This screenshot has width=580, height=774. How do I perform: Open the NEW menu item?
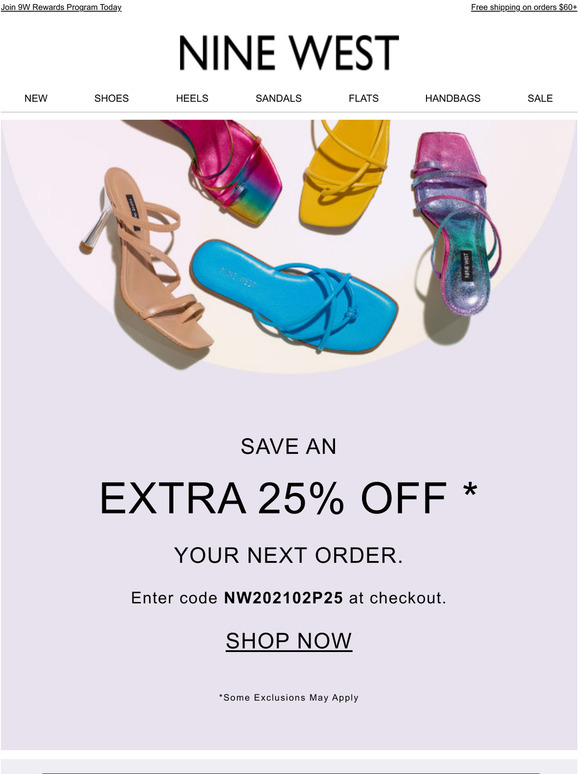36,98
